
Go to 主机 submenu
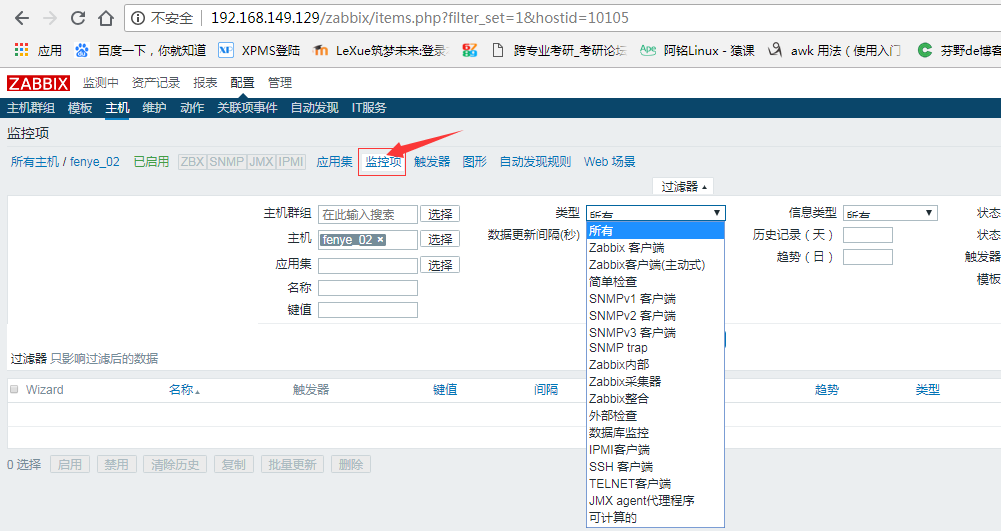coord(117,108)
